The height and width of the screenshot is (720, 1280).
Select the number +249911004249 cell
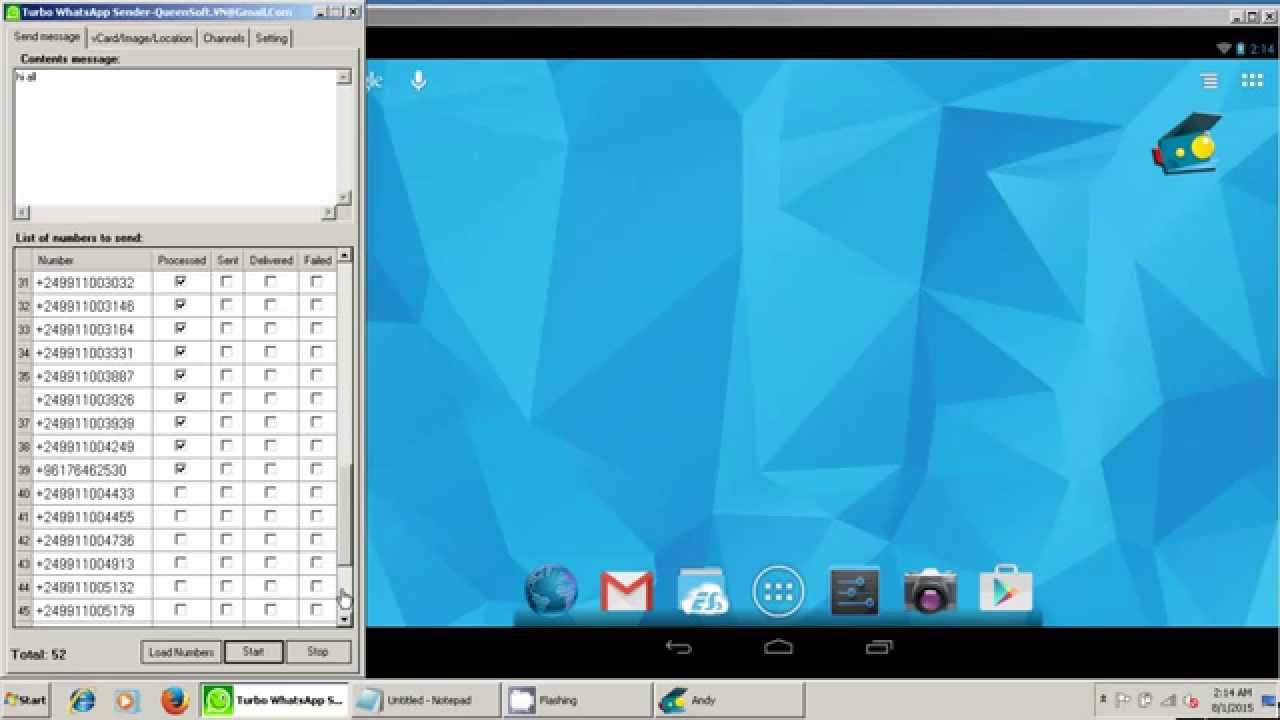92,446
